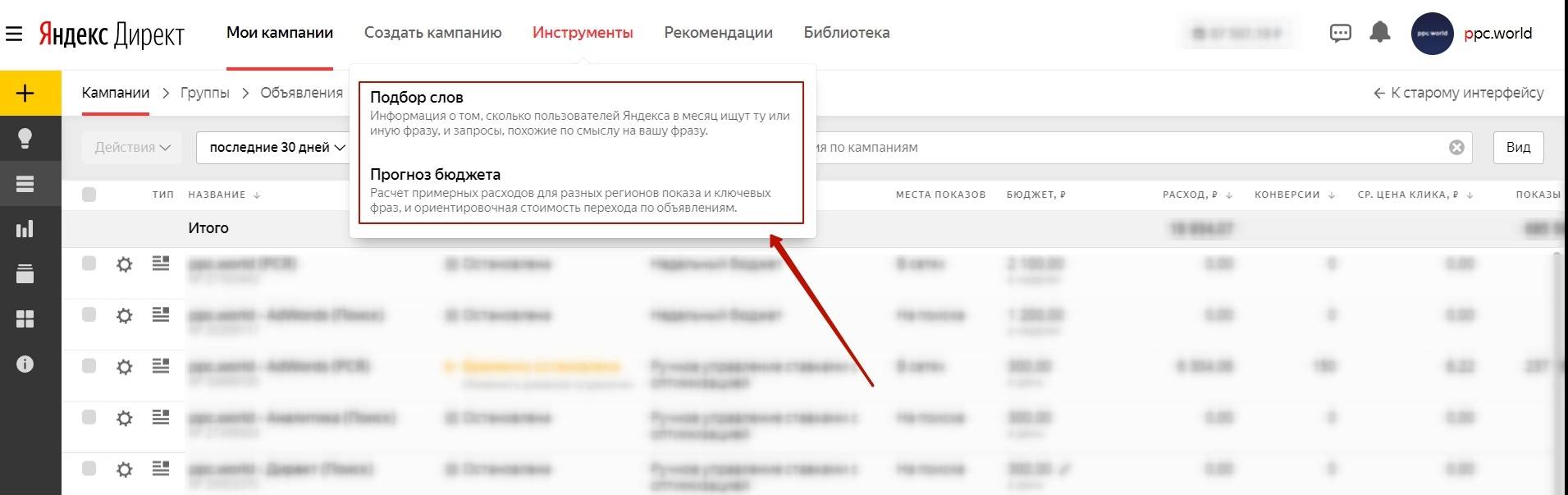Go to К старому интерфейсу link

point(1459,93)
